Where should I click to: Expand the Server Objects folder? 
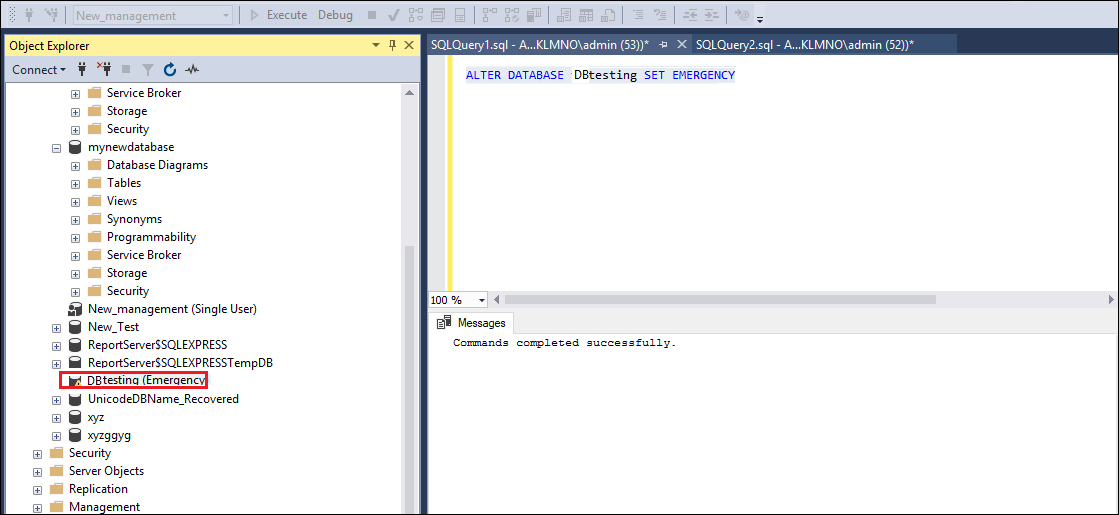coord(38,471)
